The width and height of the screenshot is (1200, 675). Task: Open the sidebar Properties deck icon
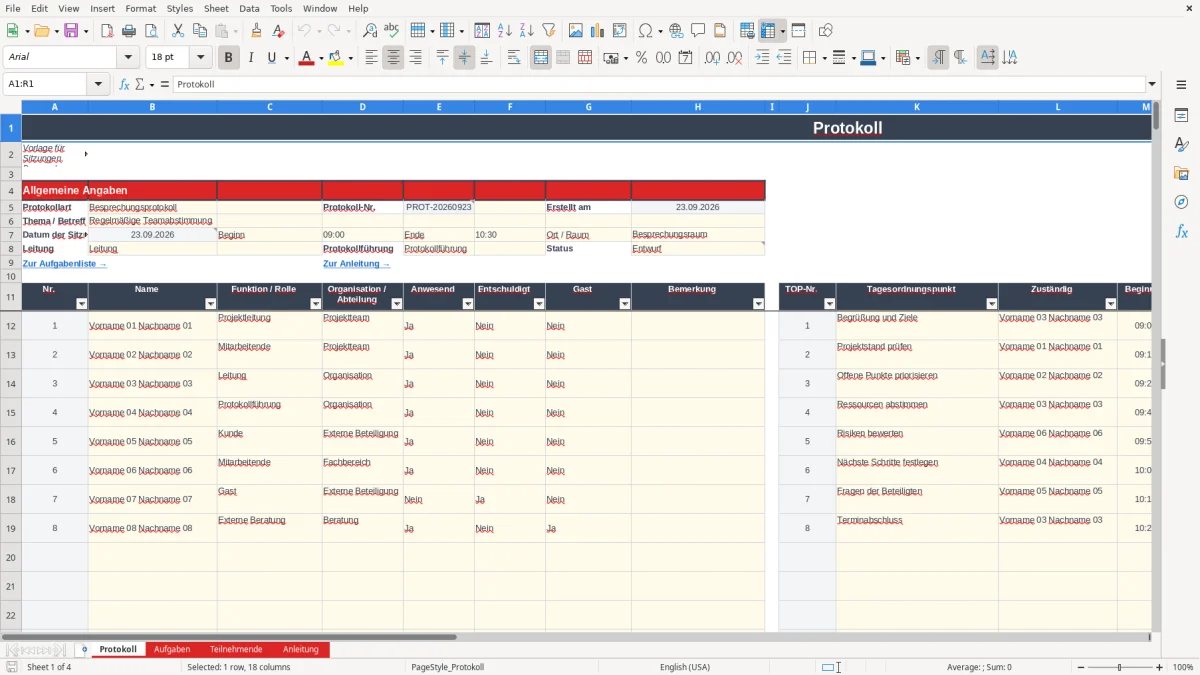(x=1181, y=116)
